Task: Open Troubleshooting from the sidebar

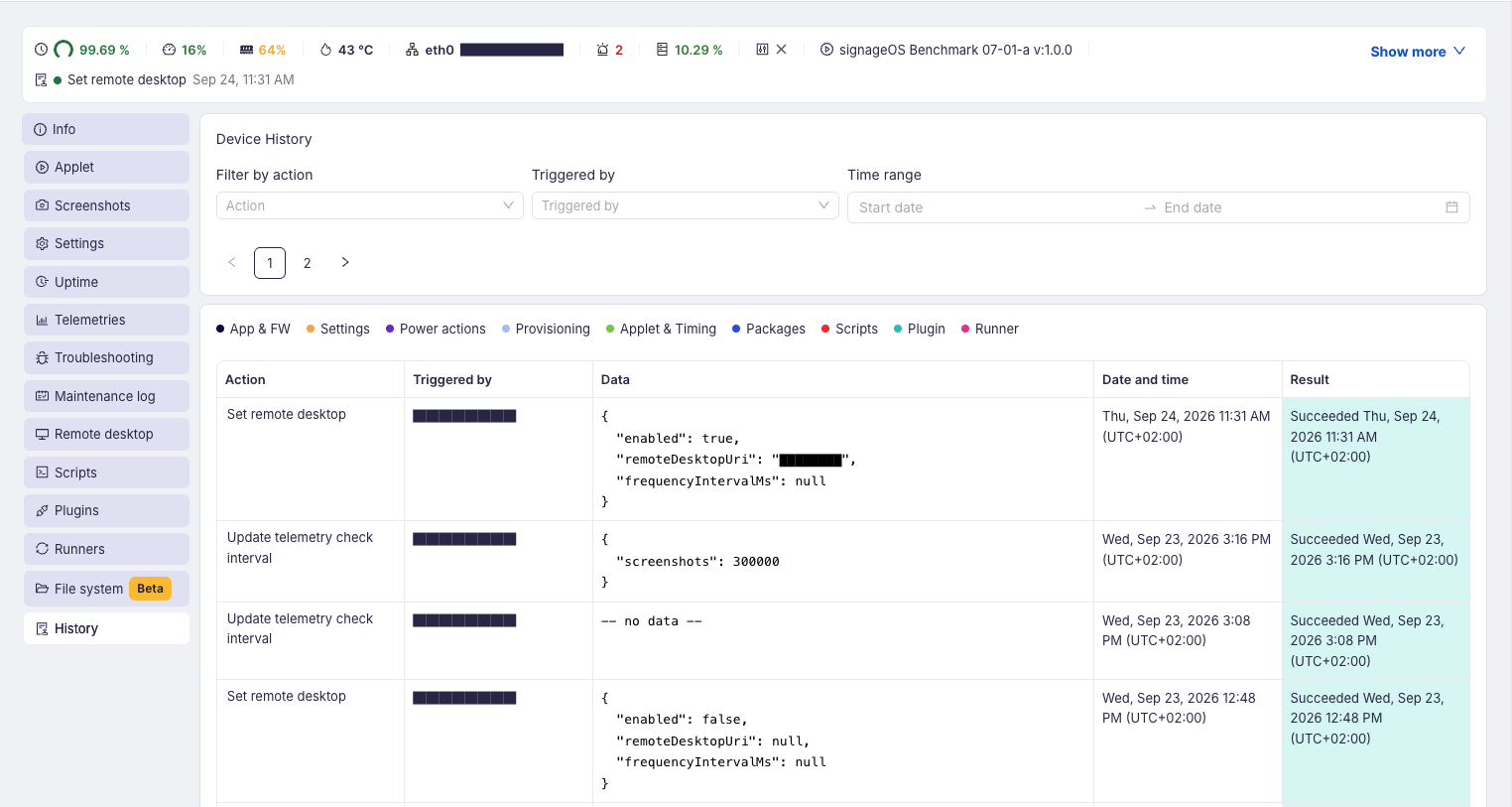Action: [x=106, y=357]
